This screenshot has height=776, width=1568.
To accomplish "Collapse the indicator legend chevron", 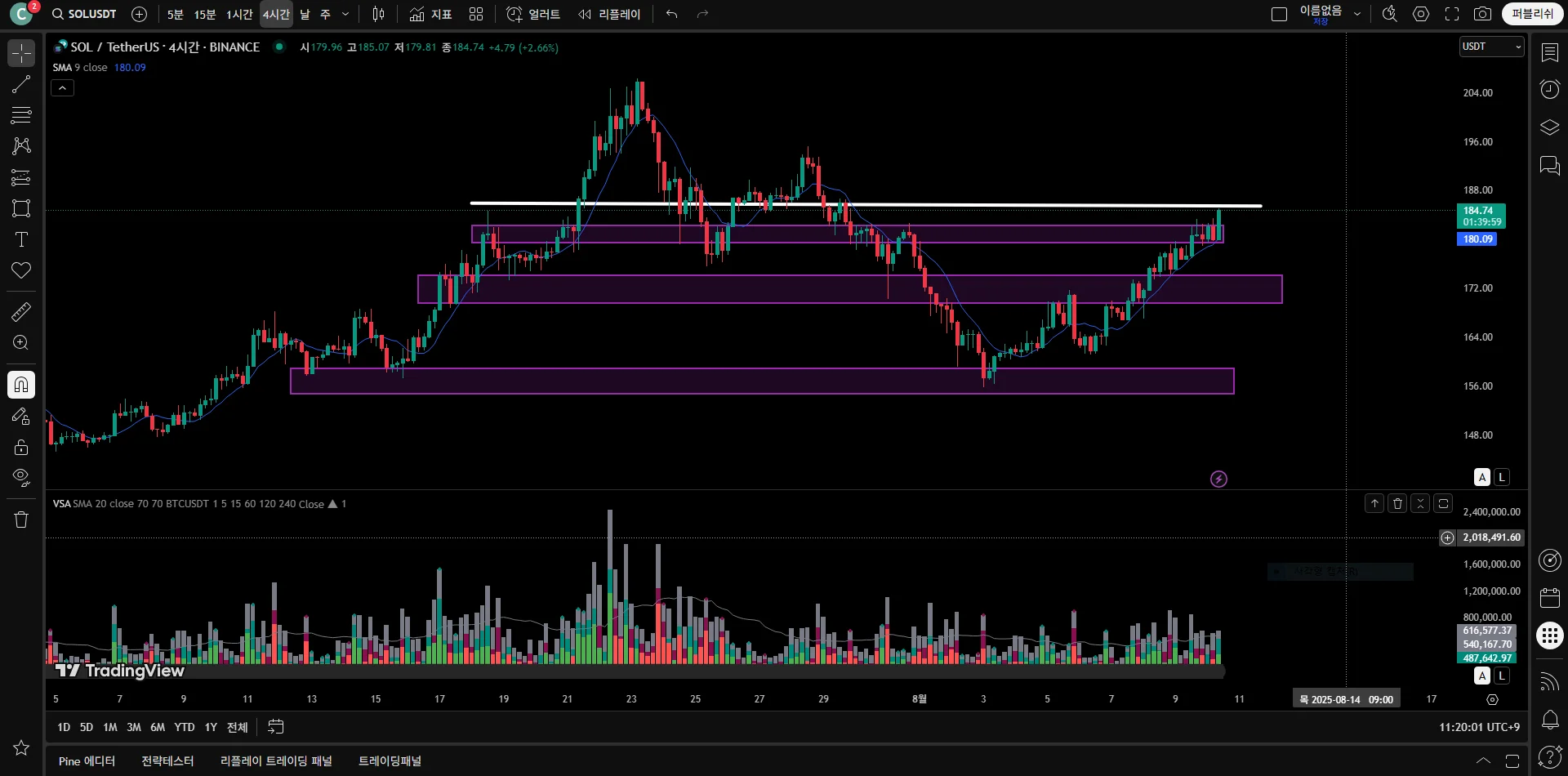I will click(x=63, y=88).
